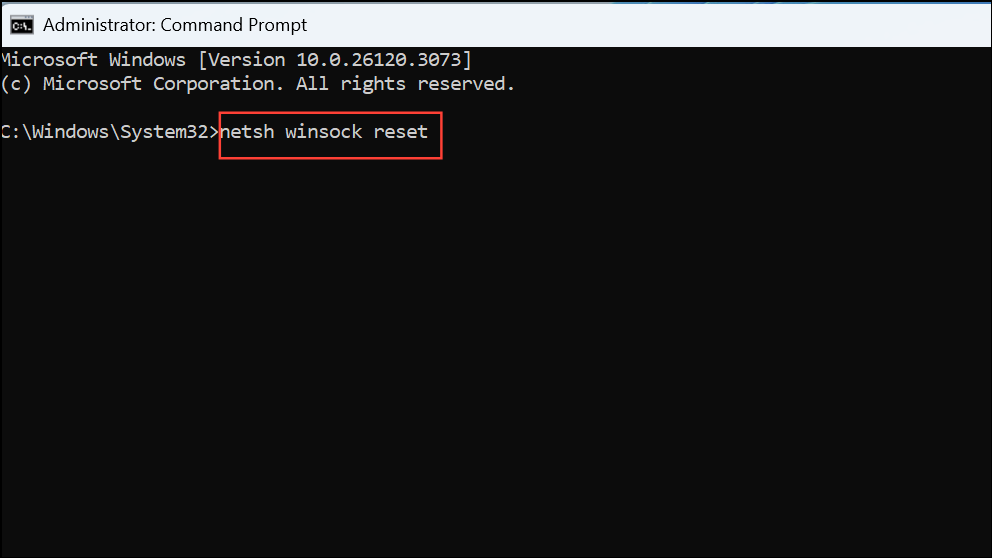Click the '[Version' text in first line
992x558 pixels.
[242, 60]
